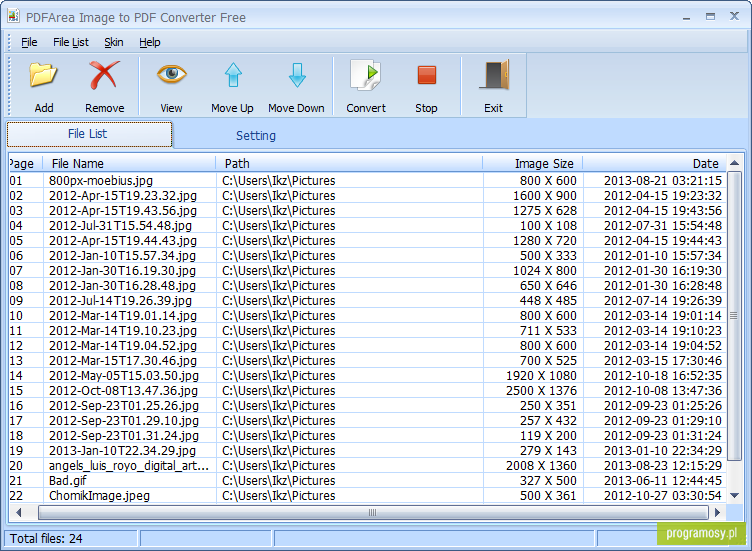Click the View eye icon
The image size is (752, 551).
[x=171, y=74]
